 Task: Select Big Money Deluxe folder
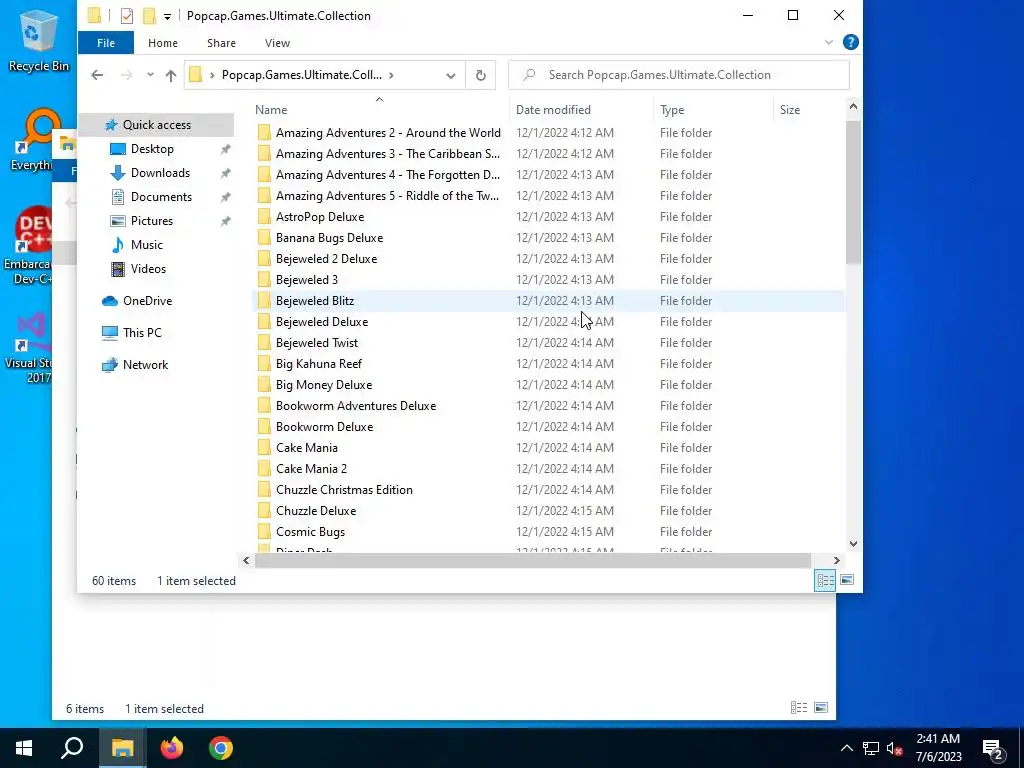pos(549,385)
